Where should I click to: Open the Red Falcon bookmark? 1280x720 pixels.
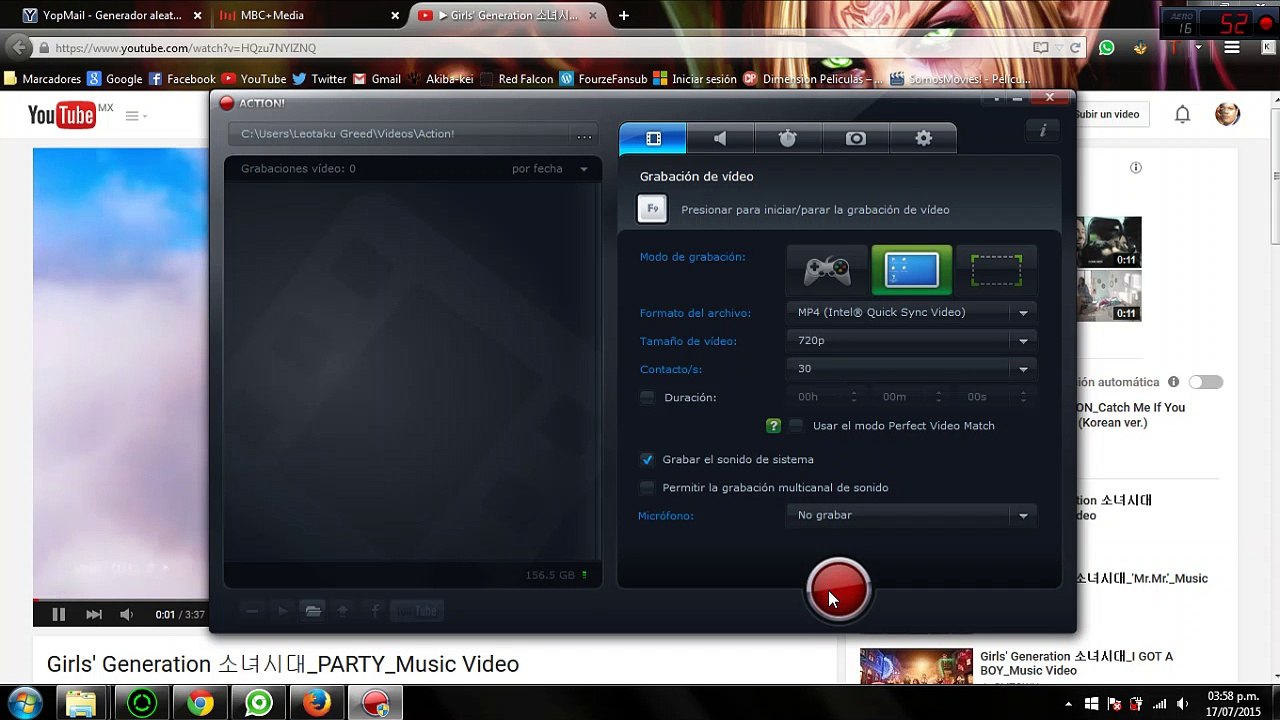point(517,79)
